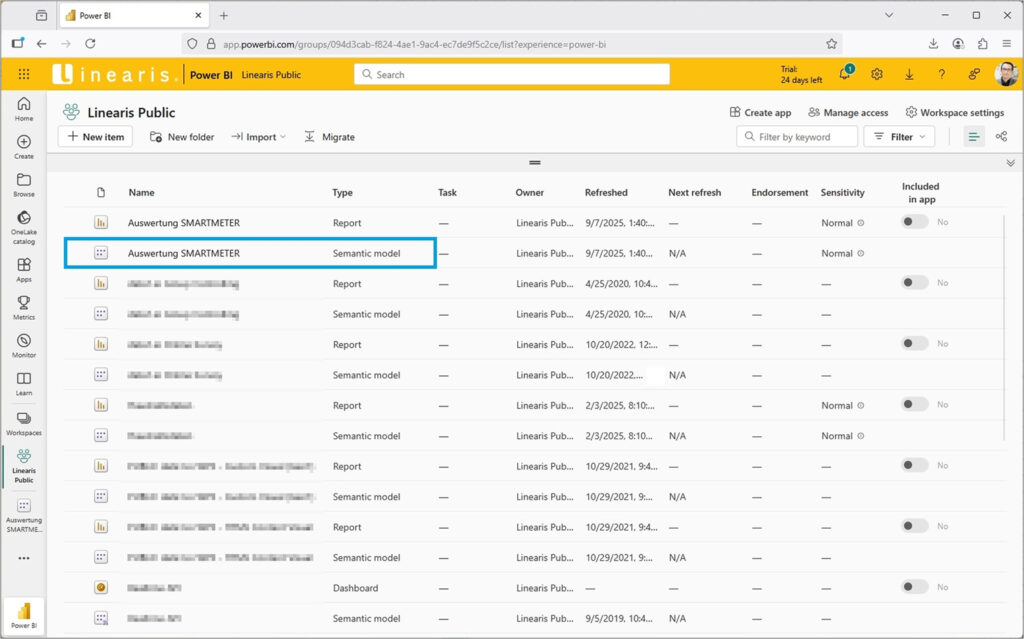Click the Trial 24 days left notice
Viewport: 1024px width, 639px height.
[x=801, y=74]
